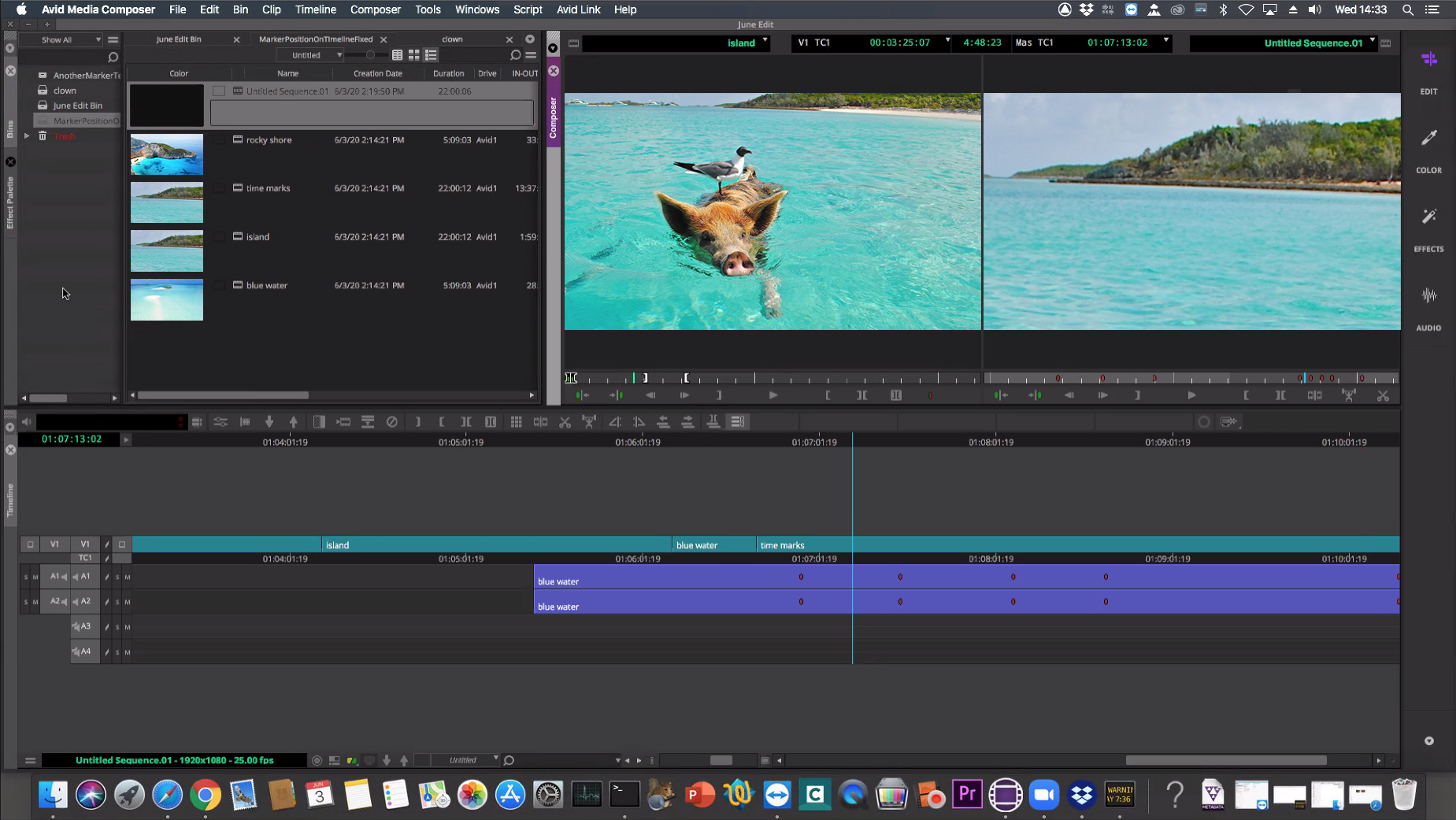Solo the A2 audio track
Image resolution: width=1456 pixels, height=820 pixels.
coord(117,602)
